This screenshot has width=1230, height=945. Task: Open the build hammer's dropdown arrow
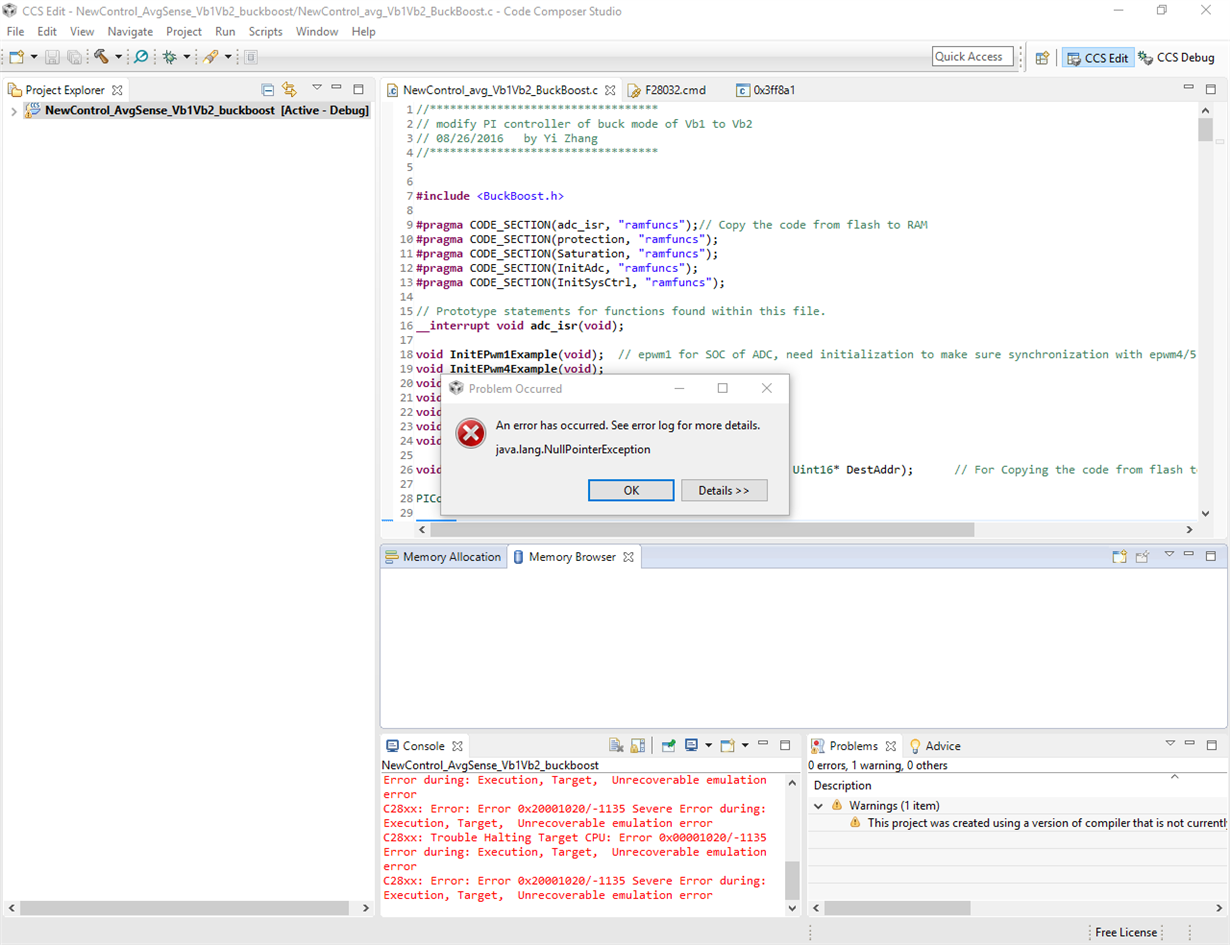pos(118,57)
